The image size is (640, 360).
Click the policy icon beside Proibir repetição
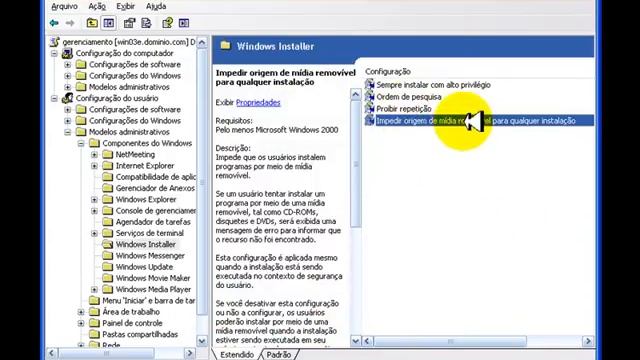tap(370, 108)
